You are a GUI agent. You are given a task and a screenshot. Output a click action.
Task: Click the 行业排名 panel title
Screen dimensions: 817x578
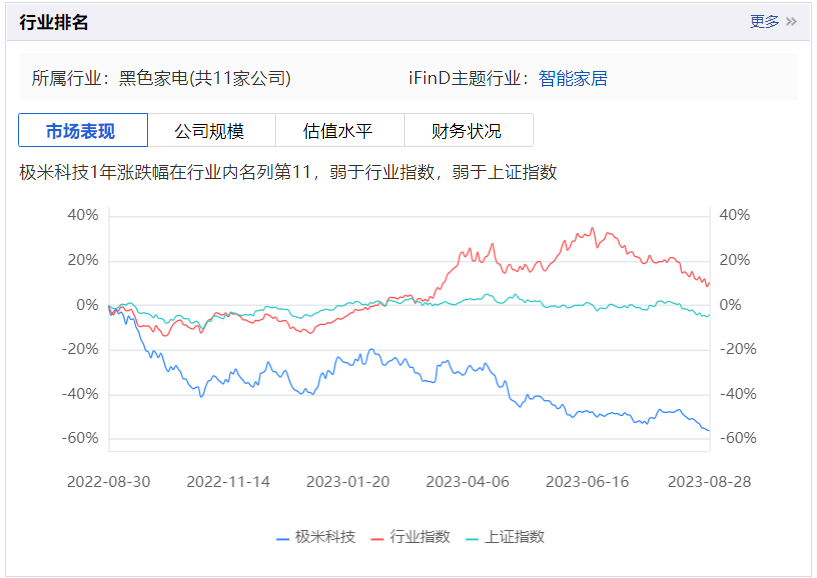pos(54,22)
